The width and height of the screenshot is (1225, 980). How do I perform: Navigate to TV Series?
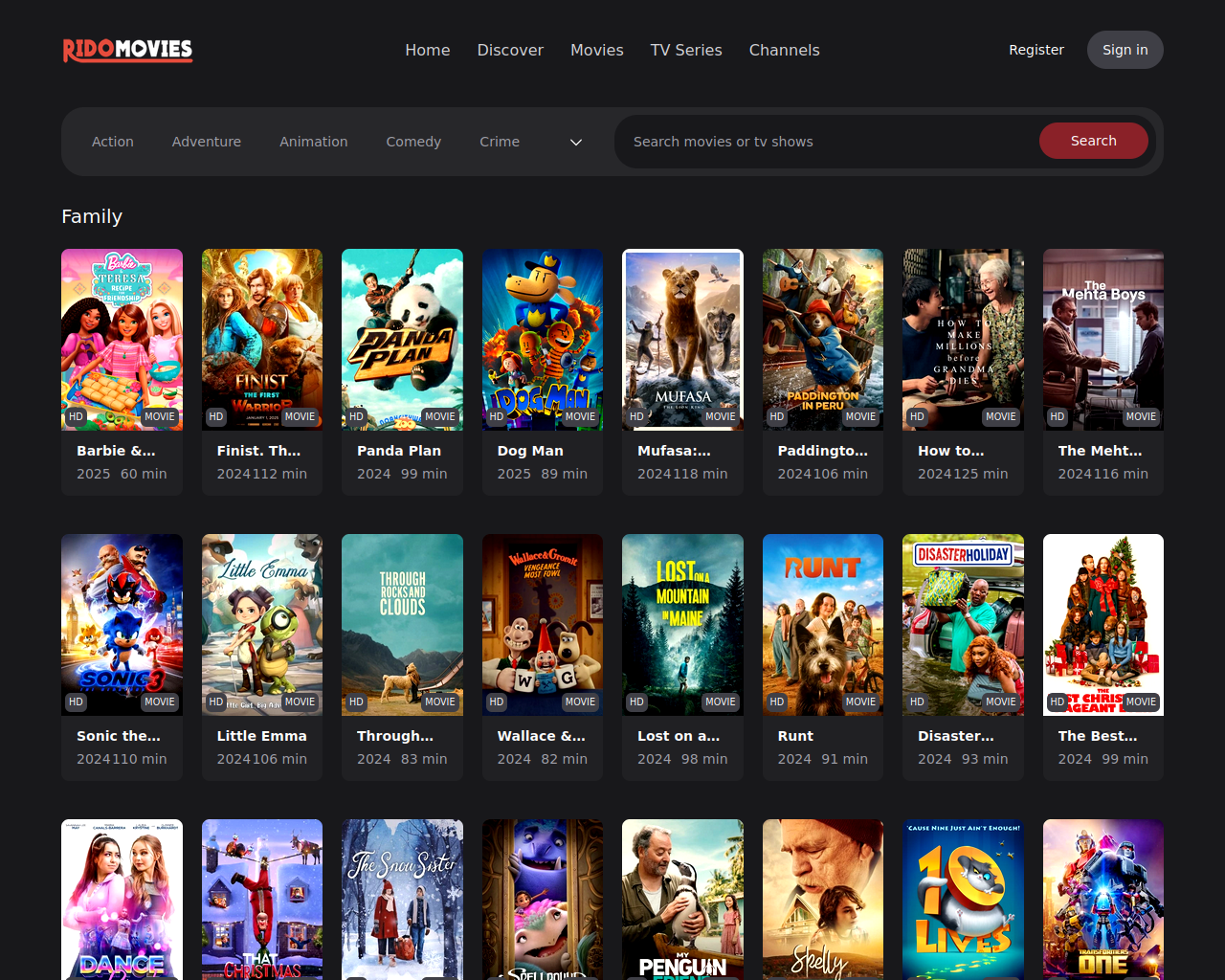tap(686, 50)
